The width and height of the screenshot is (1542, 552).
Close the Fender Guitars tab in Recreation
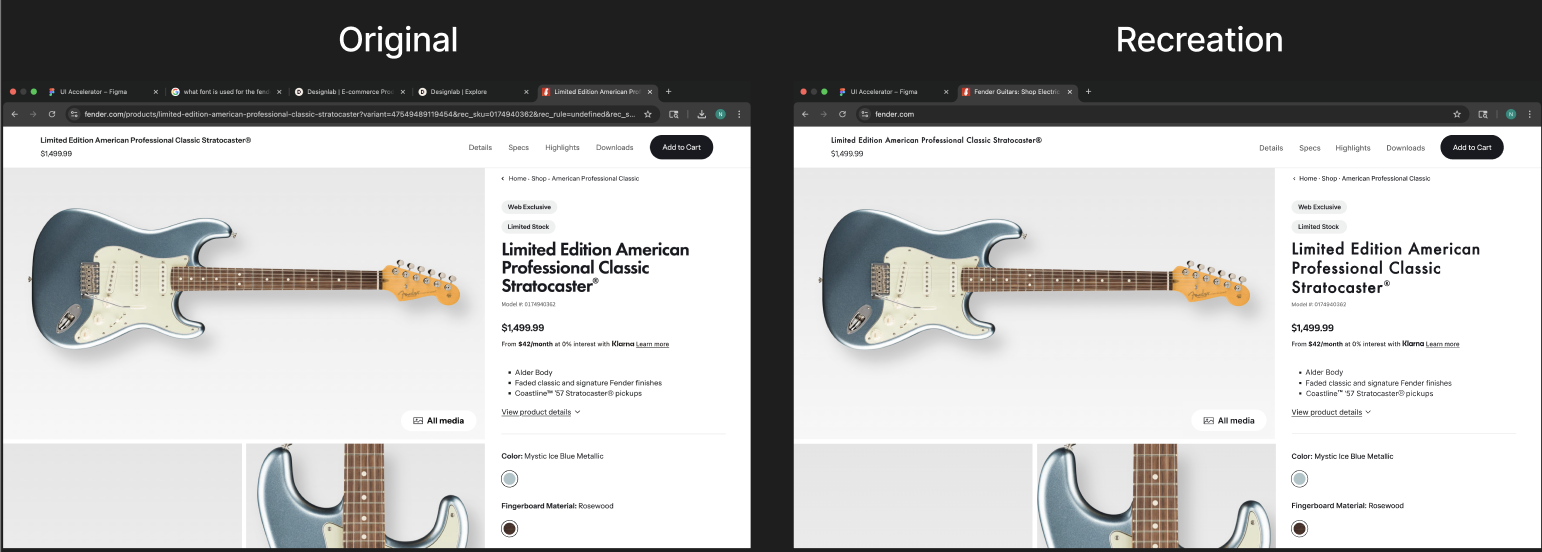tap(1070, 91)
